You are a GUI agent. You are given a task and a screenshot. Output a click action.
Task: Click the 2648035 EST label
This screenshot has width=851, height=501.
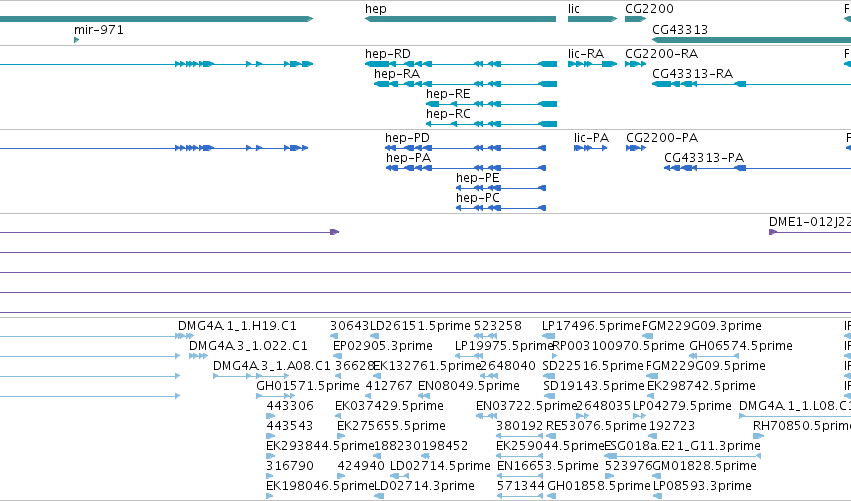[604, 406]
